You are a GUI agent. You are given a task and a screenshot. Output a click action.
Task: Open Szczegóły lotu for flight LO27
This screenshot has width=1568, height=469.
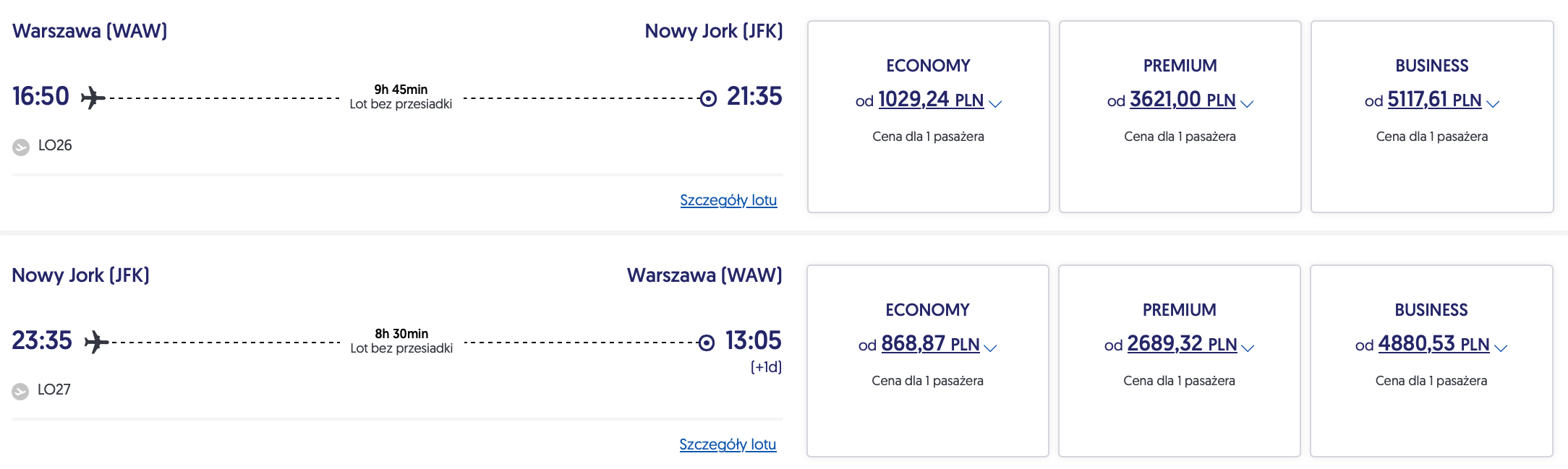(x=728, y=444)
